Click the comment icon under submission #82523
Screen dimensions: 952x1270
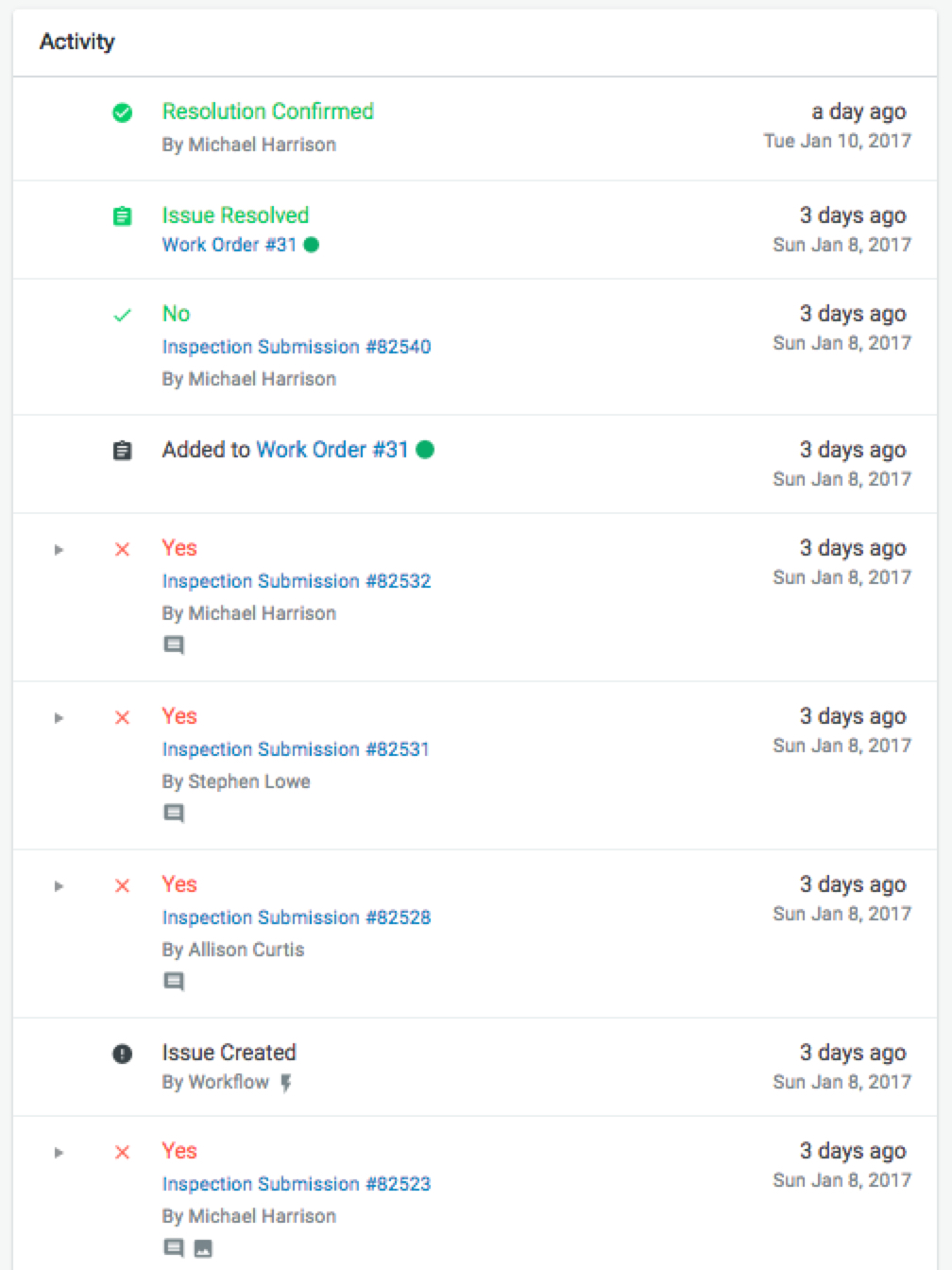(174, 1248)
